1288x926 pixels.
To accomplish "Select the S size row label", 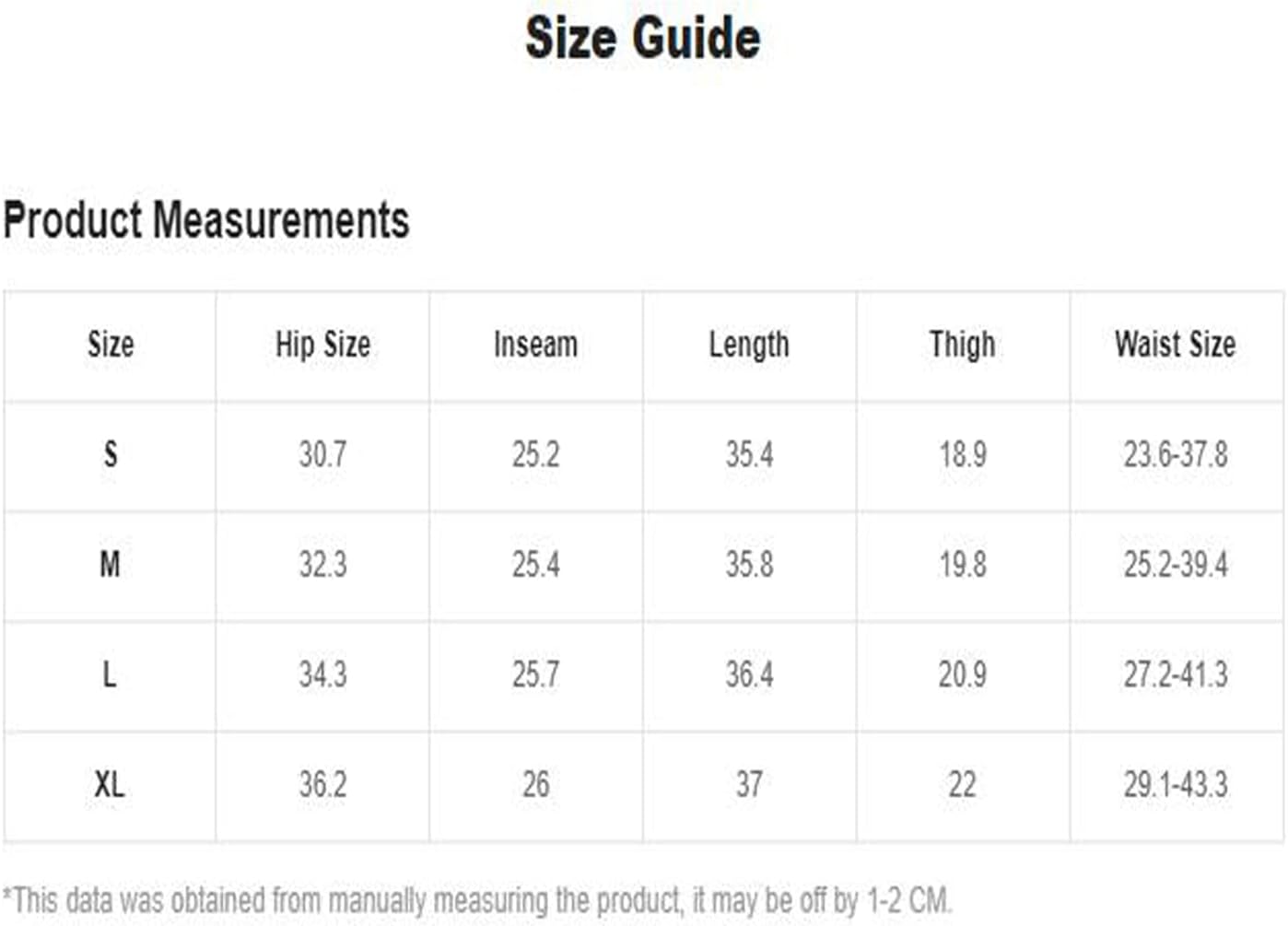I will [111, 454].
